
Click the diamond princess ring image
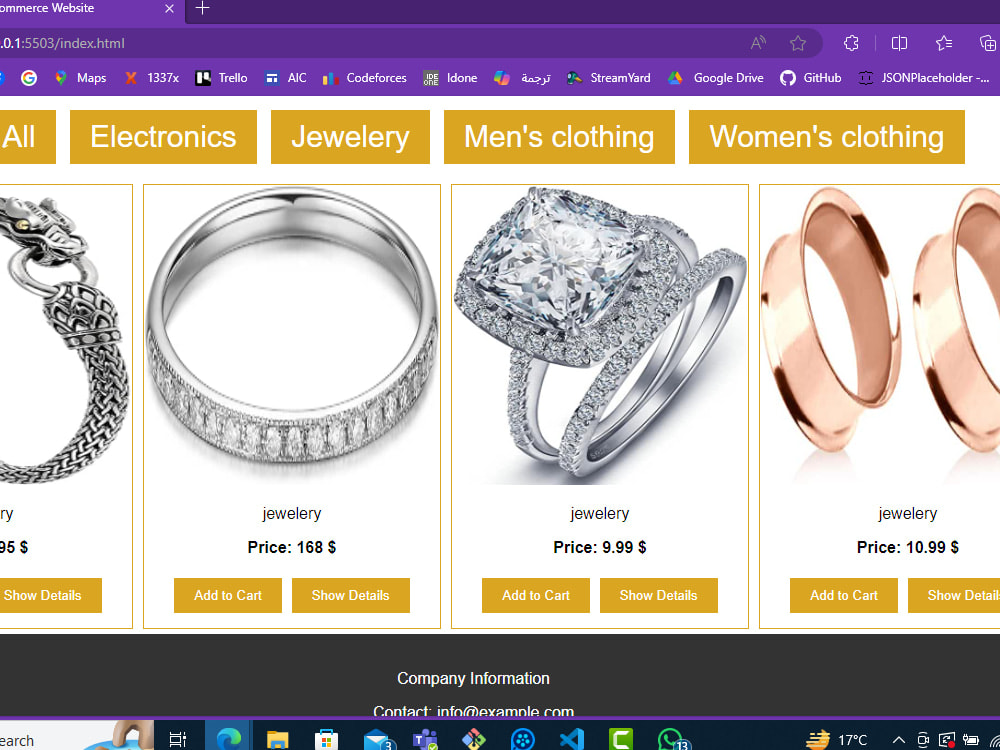(599, 335)
